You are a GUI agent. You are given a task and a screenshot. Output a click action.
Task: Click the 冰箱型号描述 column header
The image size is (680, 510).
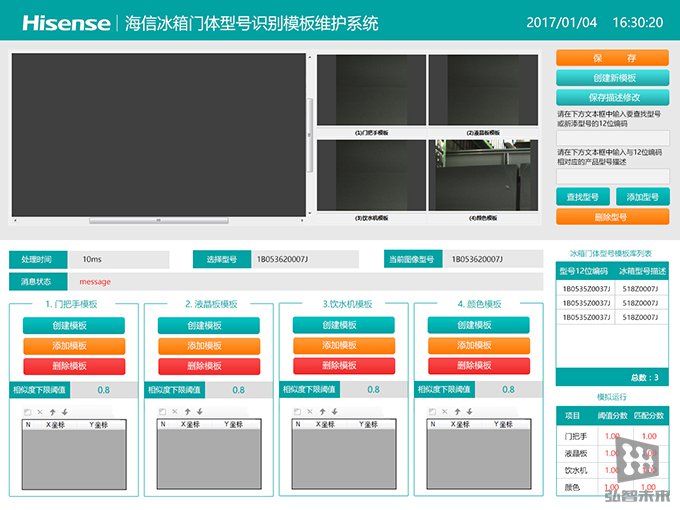pyautogui.click(x=642, y=271)
